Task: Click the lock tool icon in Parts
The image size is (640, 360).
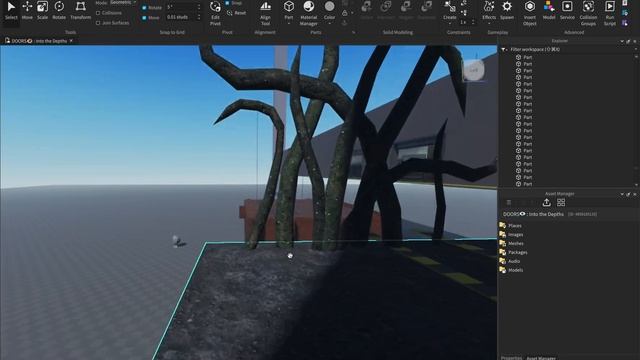Action: [345, 13]
